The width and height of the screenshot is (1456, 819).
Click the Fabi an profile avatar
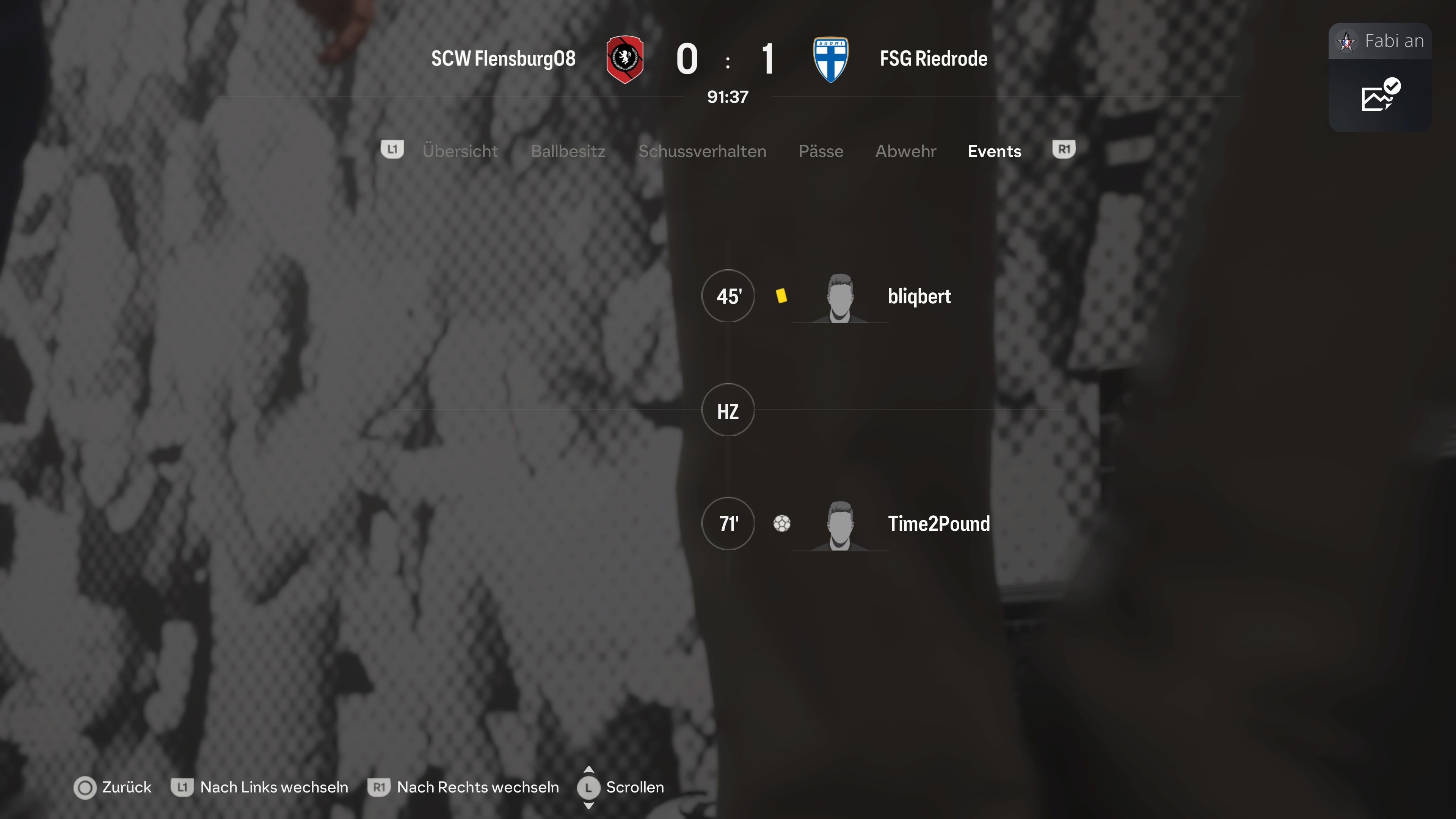pyautogui.click(x=1346, y=41)
